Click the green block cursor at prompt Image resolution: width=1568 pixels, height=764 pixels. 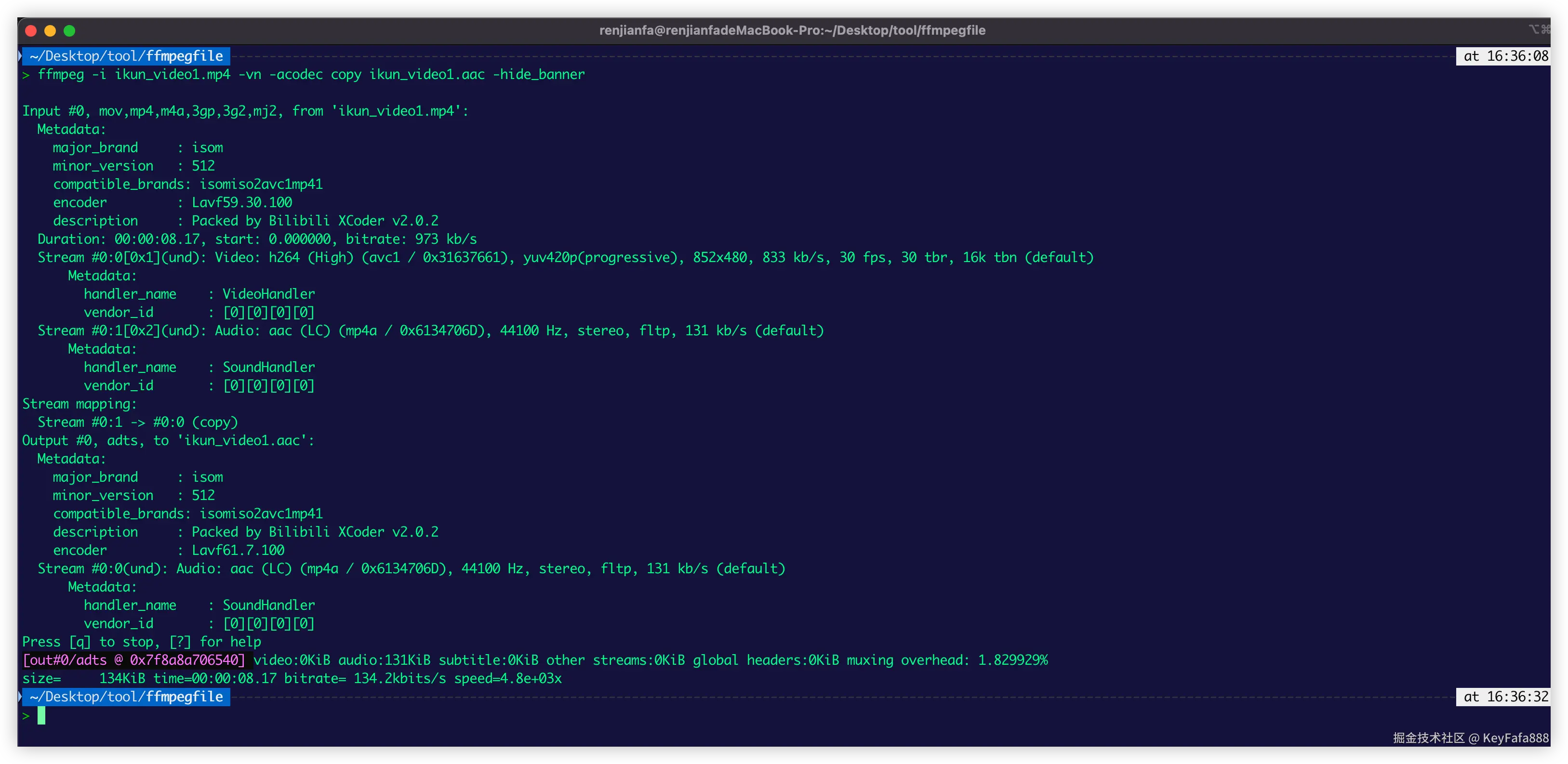click(x=41, y=715)
